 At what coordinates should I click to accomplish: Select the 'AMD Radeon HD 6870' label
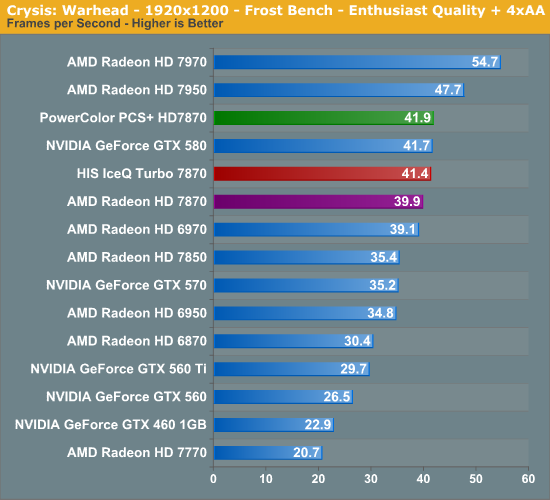pyautogui.click(x=137, y=341)
